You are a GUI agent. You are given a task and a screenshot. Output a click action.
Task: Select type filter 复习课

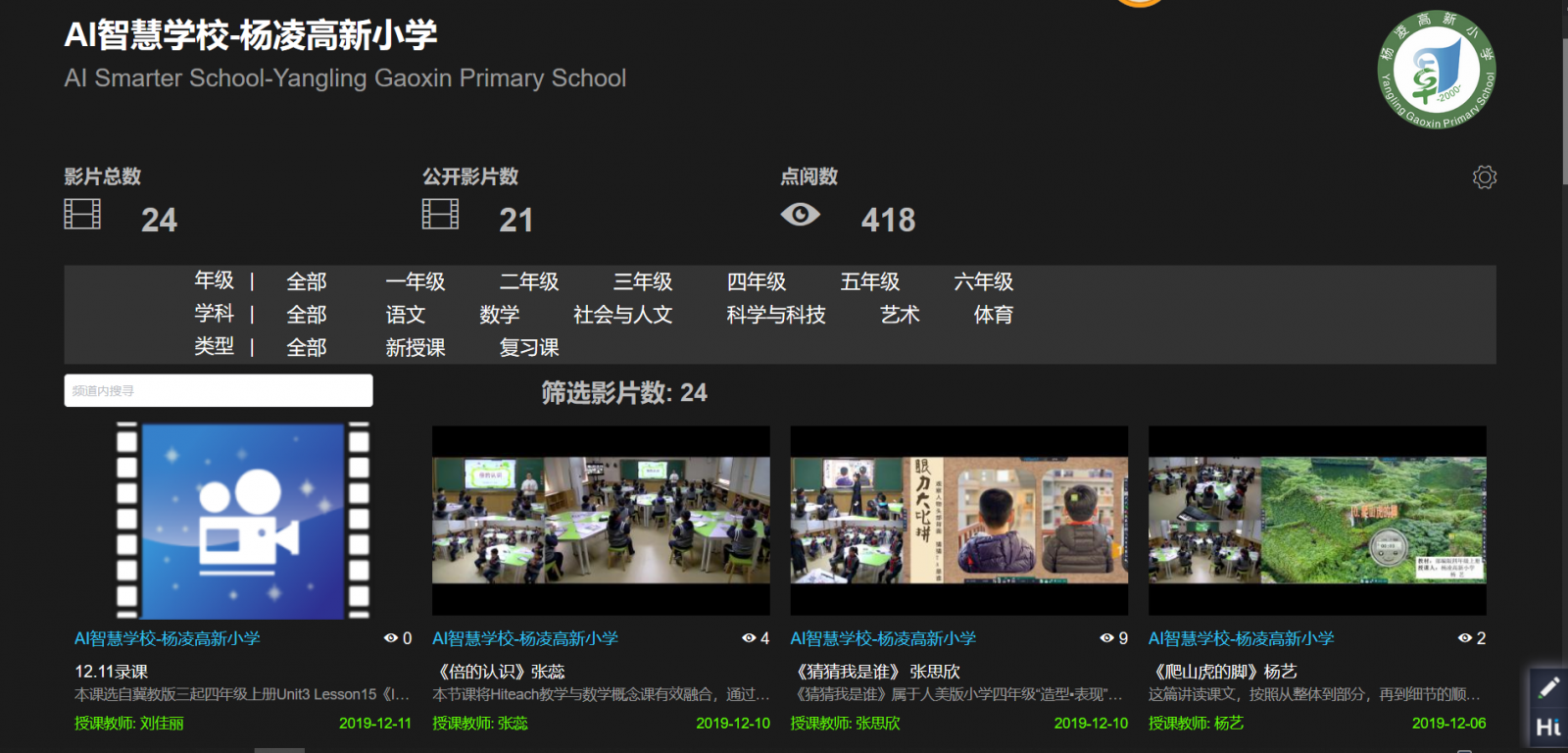[528, 348]
